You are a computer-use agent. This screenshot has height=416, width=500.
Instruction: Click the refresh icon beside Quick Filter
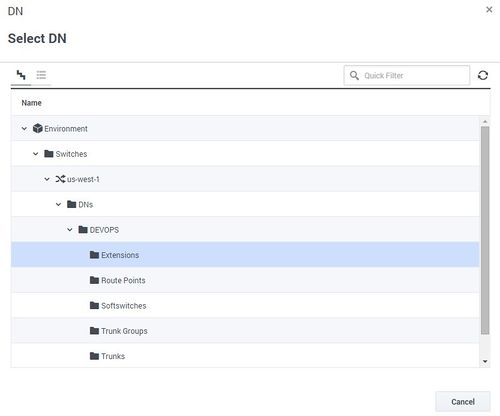tap(483, 75)
